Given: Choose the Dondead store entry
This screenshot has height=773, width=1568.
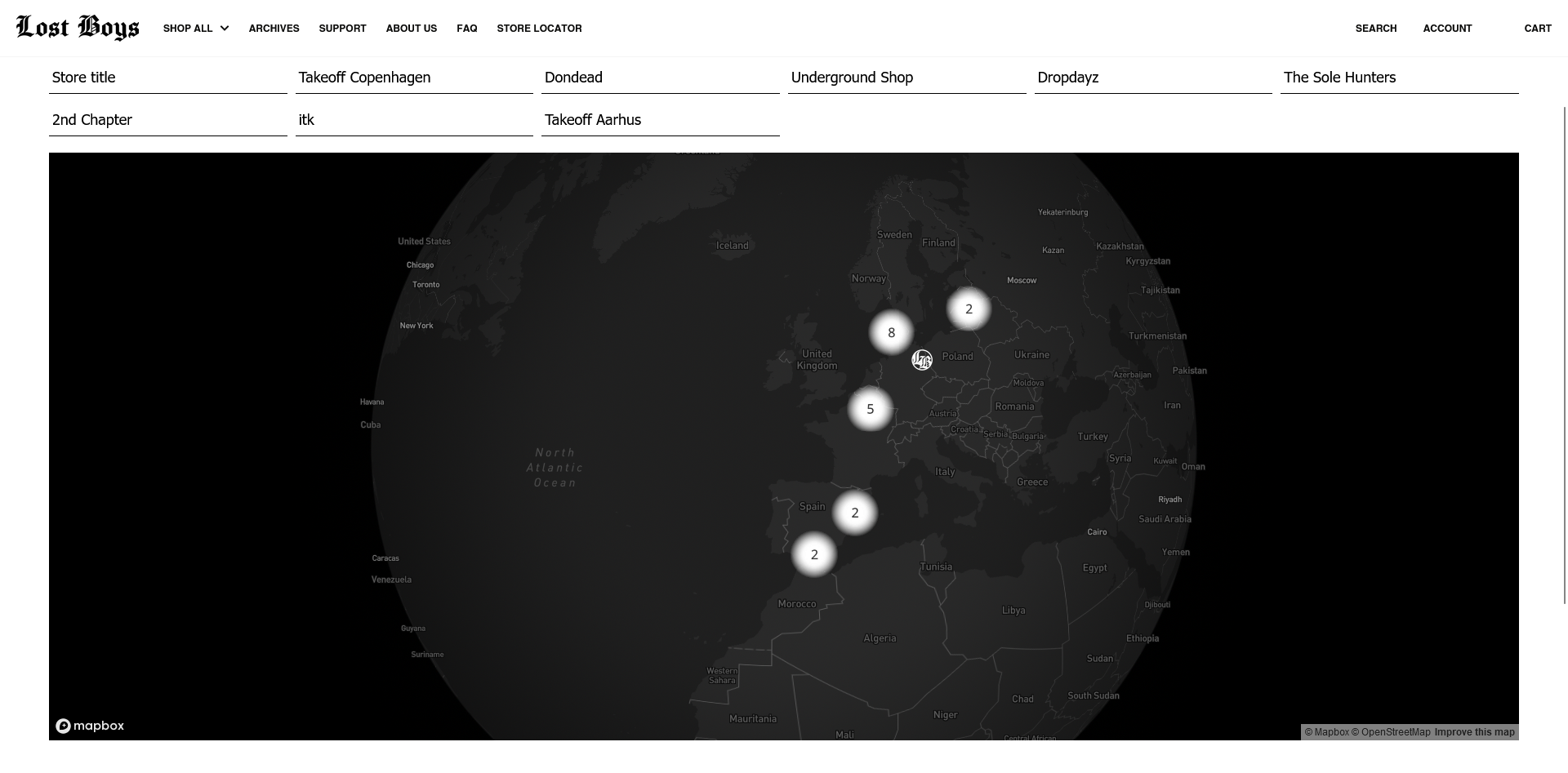Looking at the screenshot, I should [x=661, y=78].
